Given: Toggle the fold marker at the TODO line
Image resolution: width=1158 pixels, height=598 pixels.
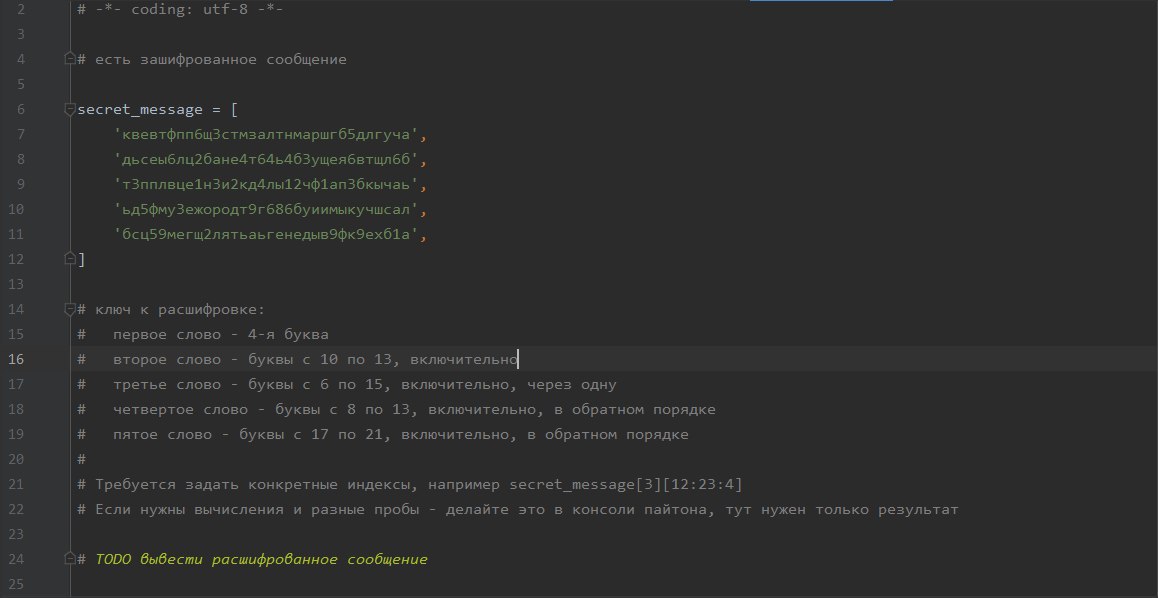Looking at the screenshot, I should click(70, 558).
